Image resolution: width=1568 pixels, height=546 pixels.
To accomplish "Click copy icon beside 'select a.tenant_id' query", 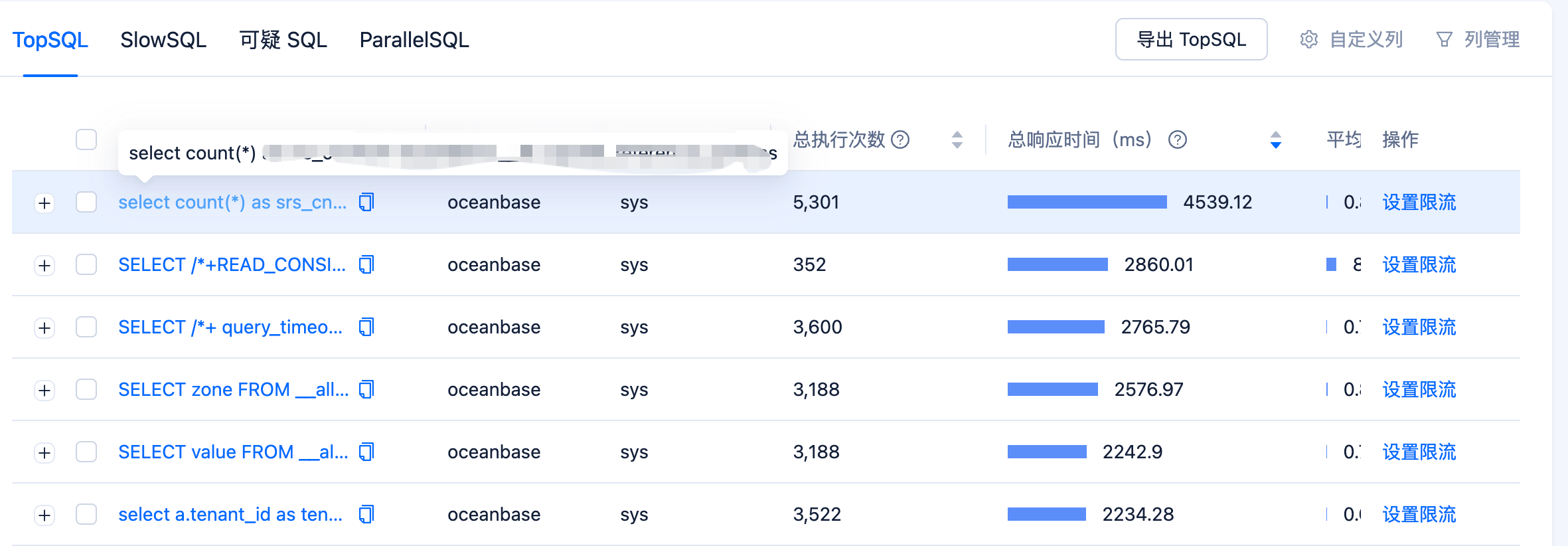I will 366,514.
